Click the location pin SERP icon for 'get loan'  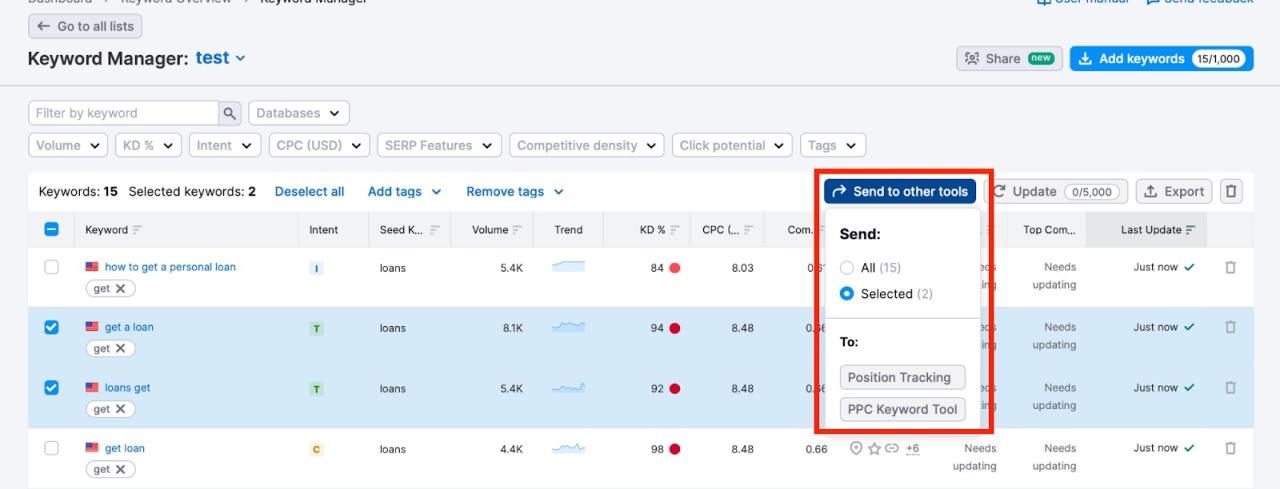pyautogui.click(x=856, y=448)
